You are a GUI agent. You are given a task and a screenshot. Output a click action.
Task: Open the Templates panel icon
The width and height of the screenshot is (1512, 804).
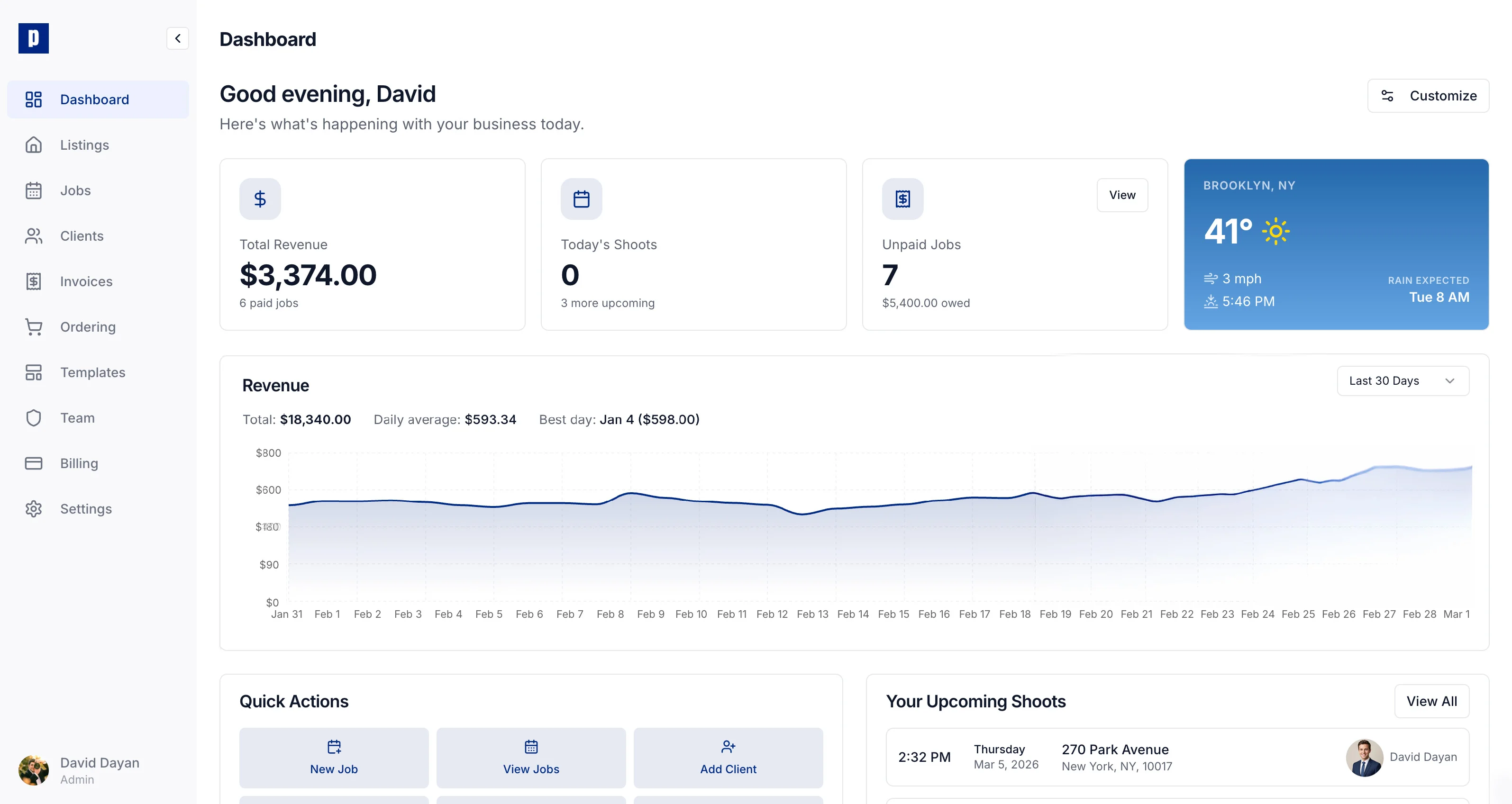[x=34, y=372]
